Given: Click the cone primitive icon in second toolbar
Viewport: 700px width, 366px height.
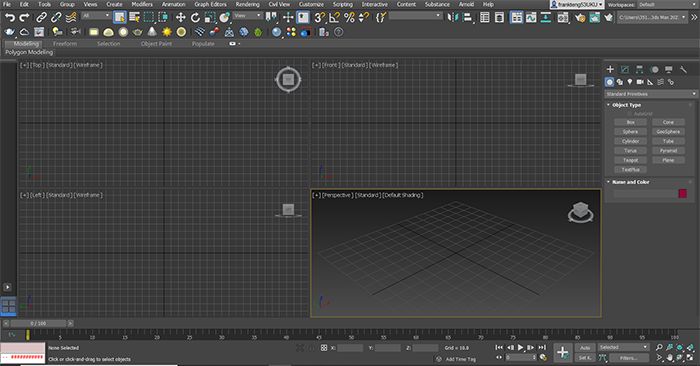Looking at the screenshot, I should [152, 32].
